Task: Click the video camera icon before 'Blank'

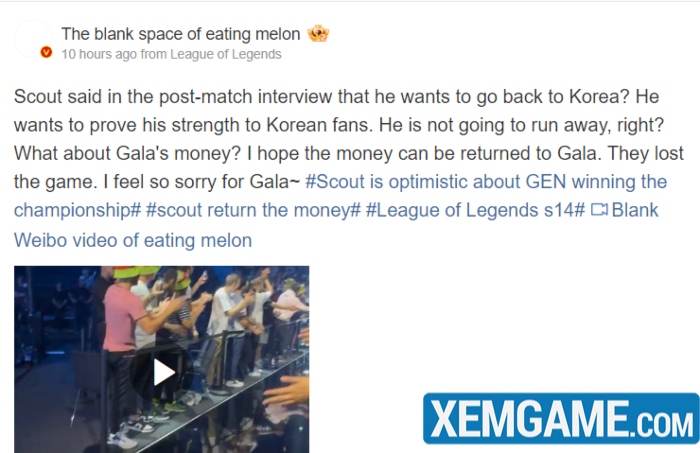Action: point(599,210)
